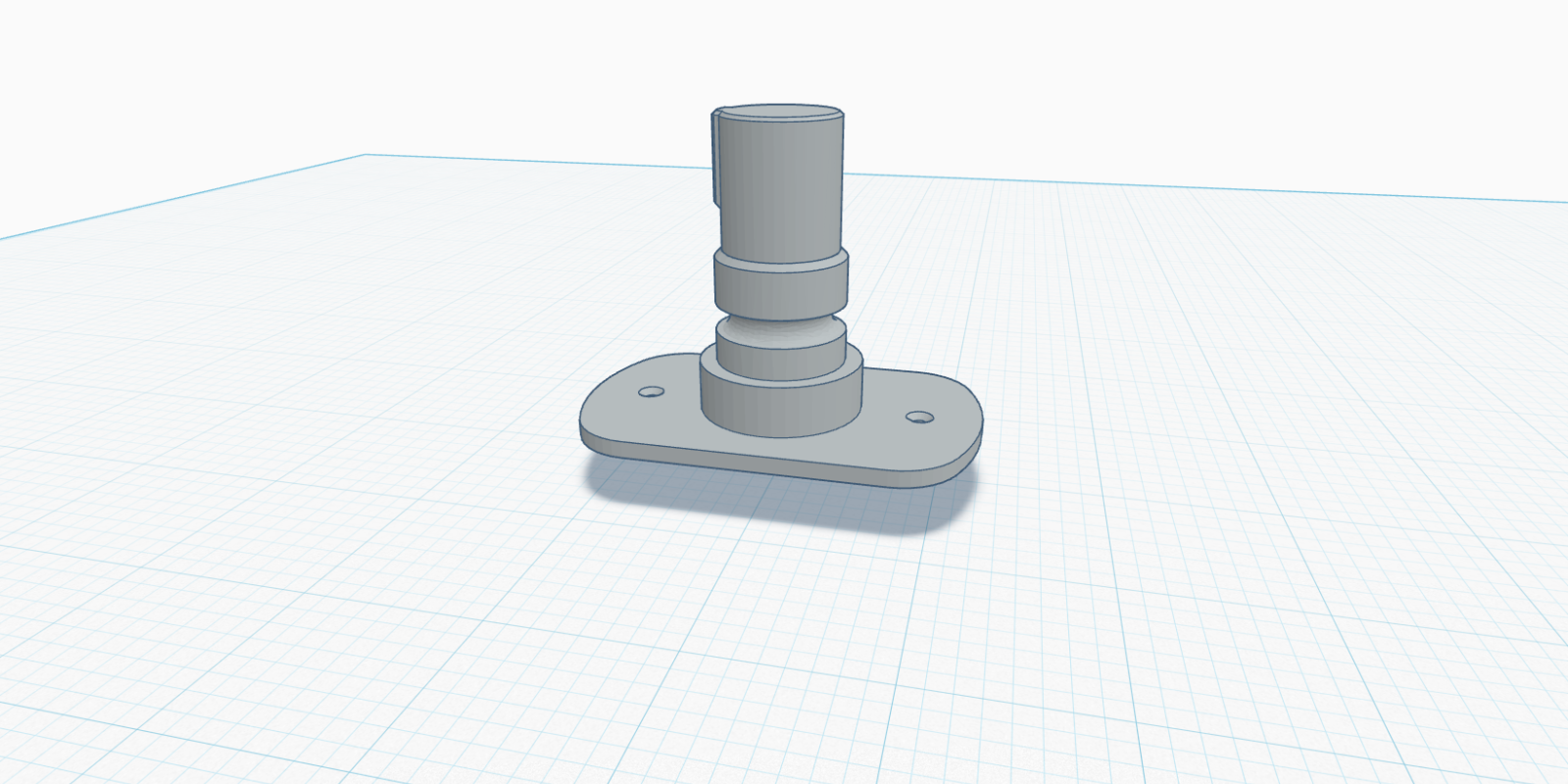The width and height of the screenshot is (1568, 784).
Task: Click the right screw hole on the base plate
Action: 919,417
